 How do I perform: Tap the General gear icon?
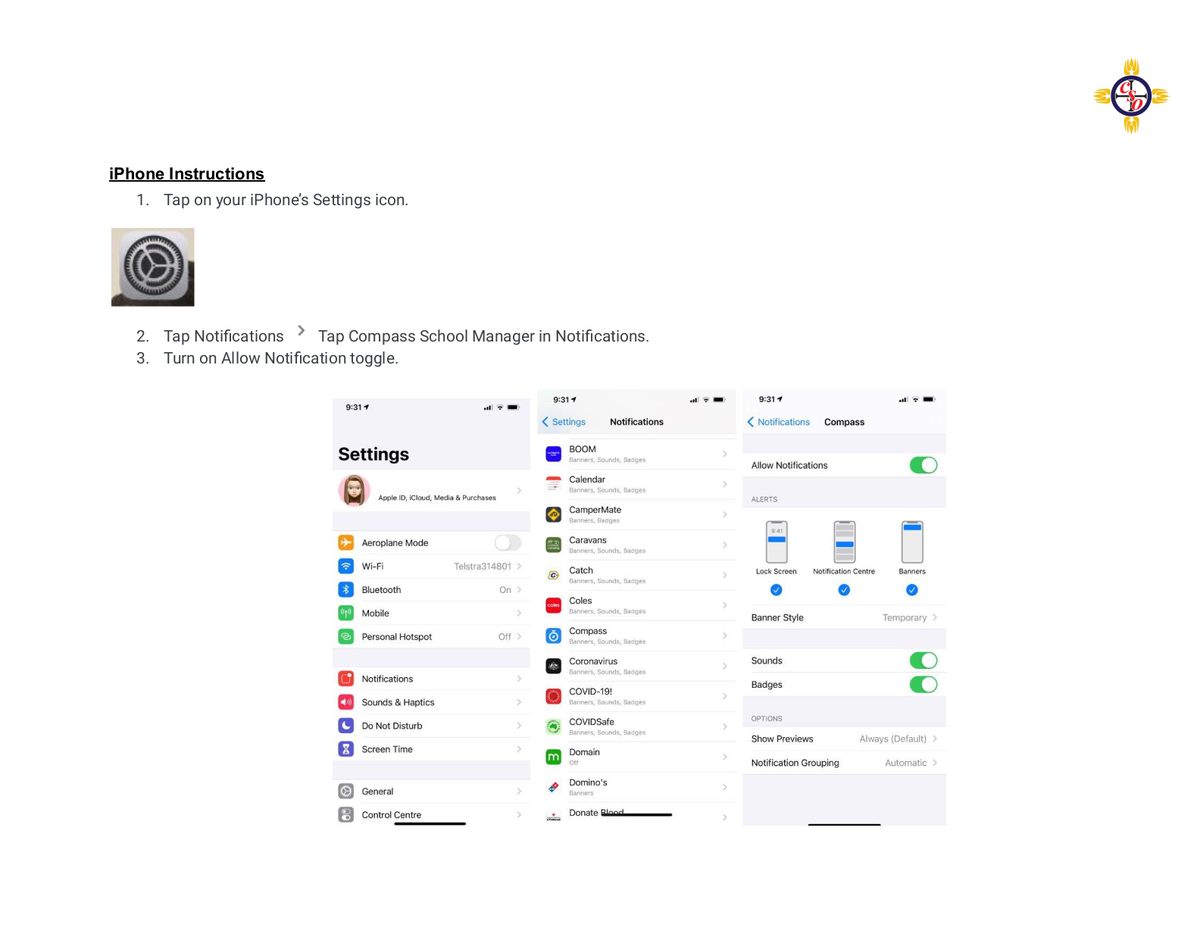point(346,791)
